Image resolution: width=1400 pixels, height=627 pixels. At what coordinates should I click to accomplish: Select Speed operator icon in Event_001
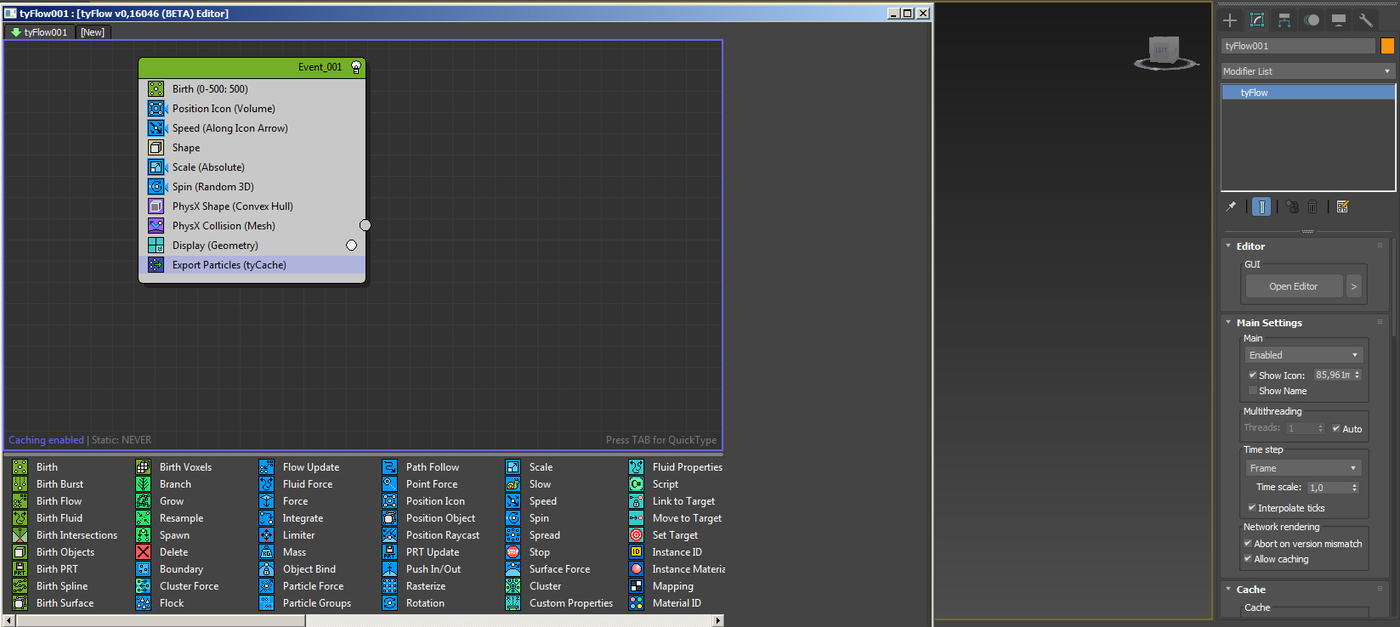tap(156, 128)
